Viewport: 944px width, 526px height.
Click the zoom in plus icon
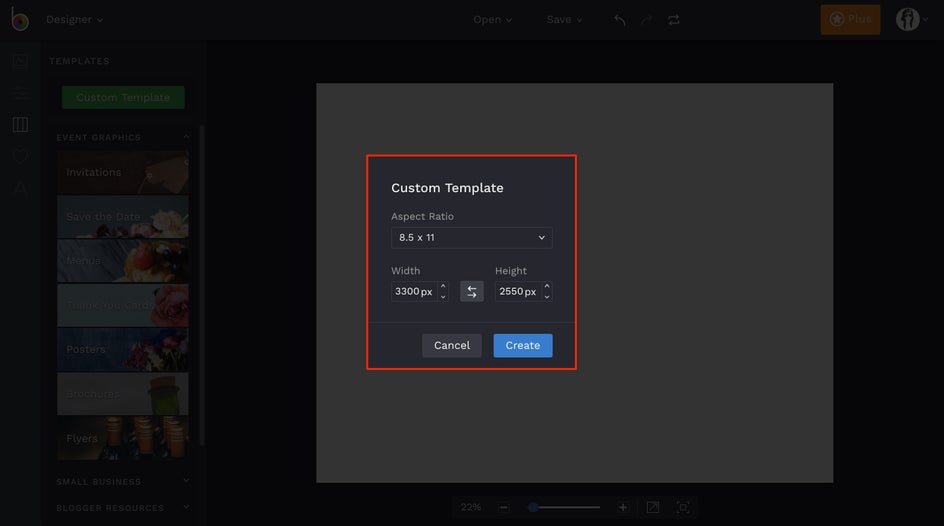[623, 507]
